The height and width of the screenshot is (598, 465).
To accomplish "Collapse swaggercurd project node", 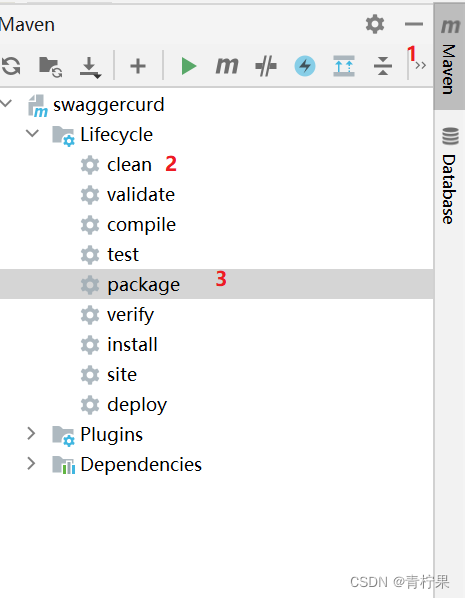I will (x=6, y=103).
